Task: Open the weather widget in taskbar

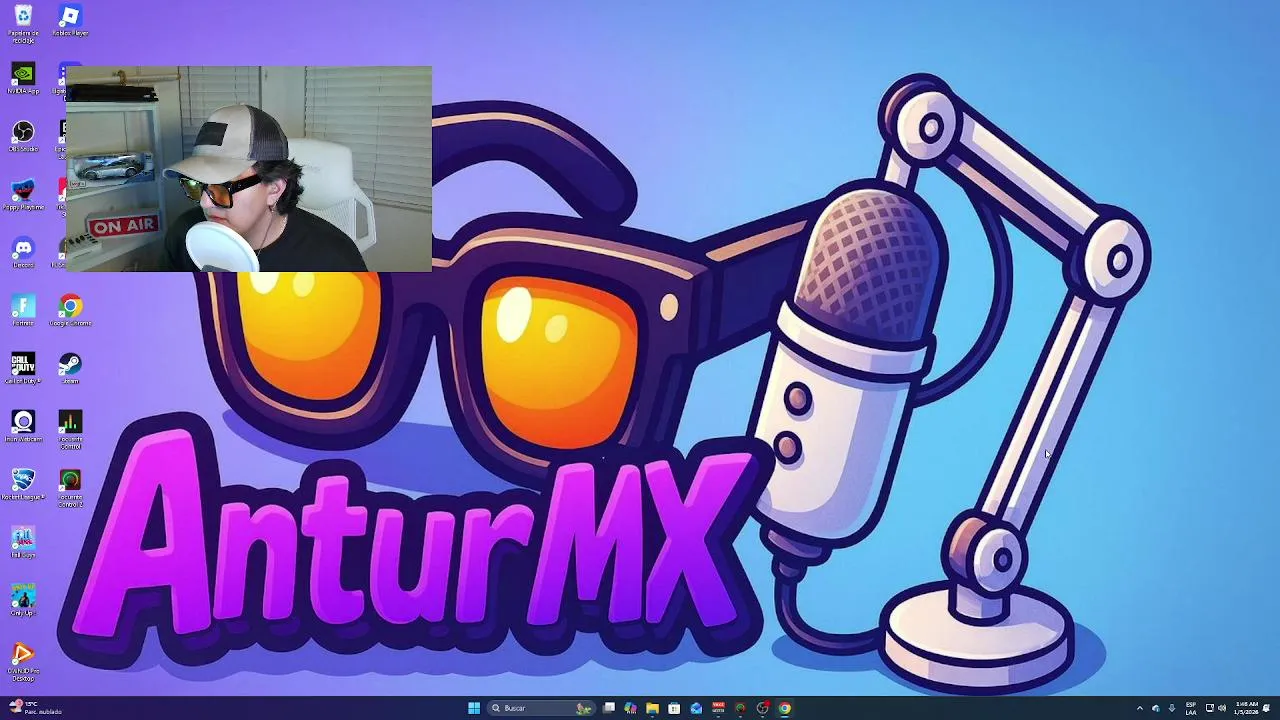Action: (x=36, y=708)
